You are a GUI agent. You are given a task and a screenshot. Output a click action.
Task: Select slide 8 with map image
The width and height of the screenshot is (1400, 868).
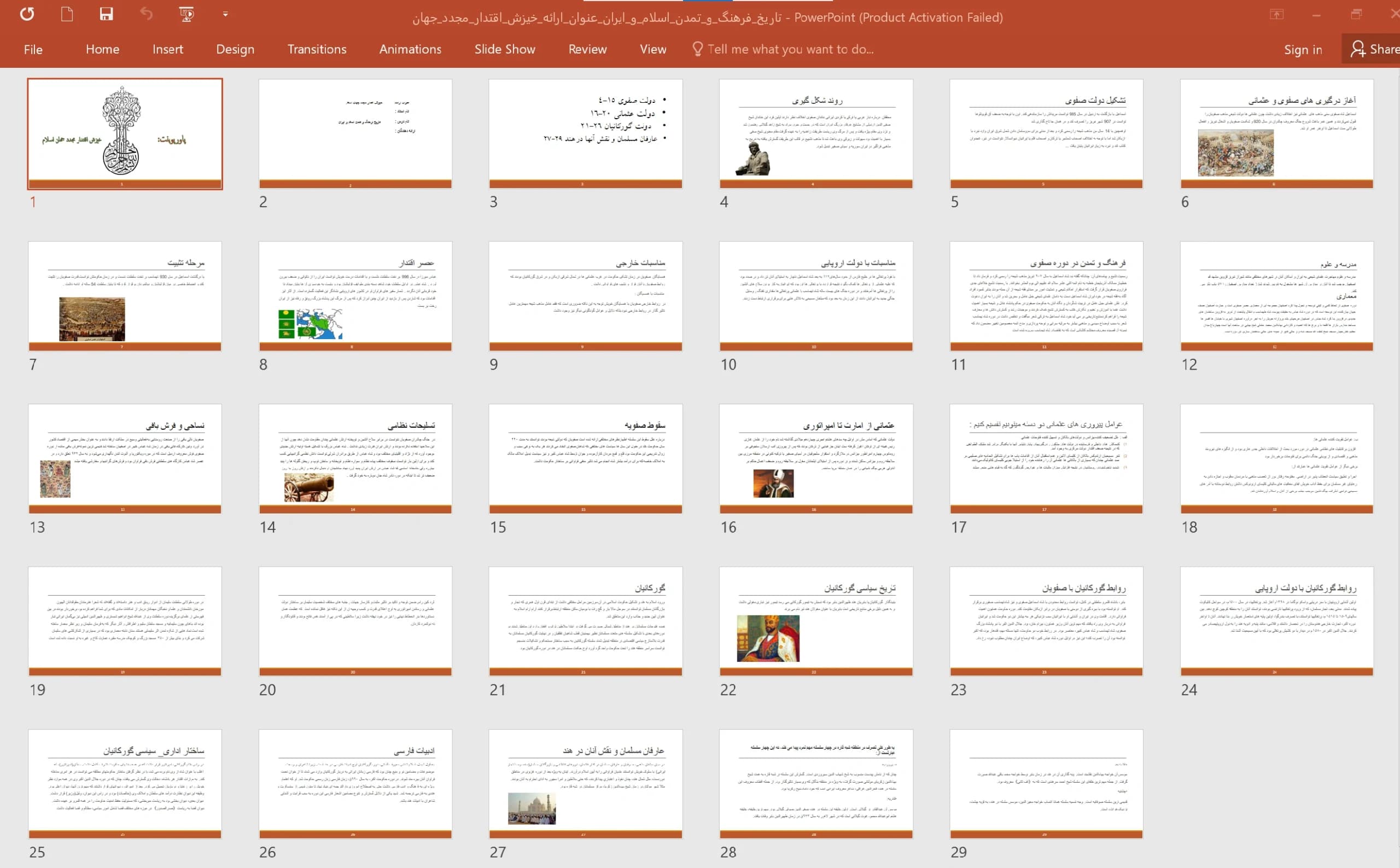click(355, 296)
